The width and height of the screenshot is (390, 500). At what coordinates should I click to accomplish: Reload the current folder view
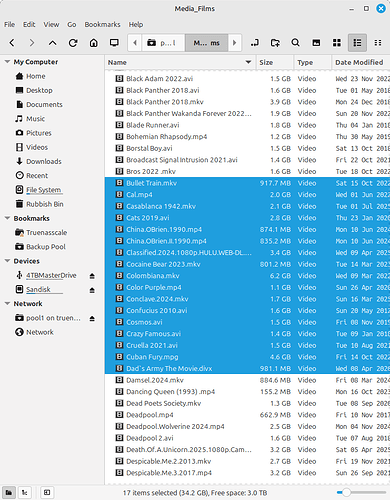click(73, 43)
